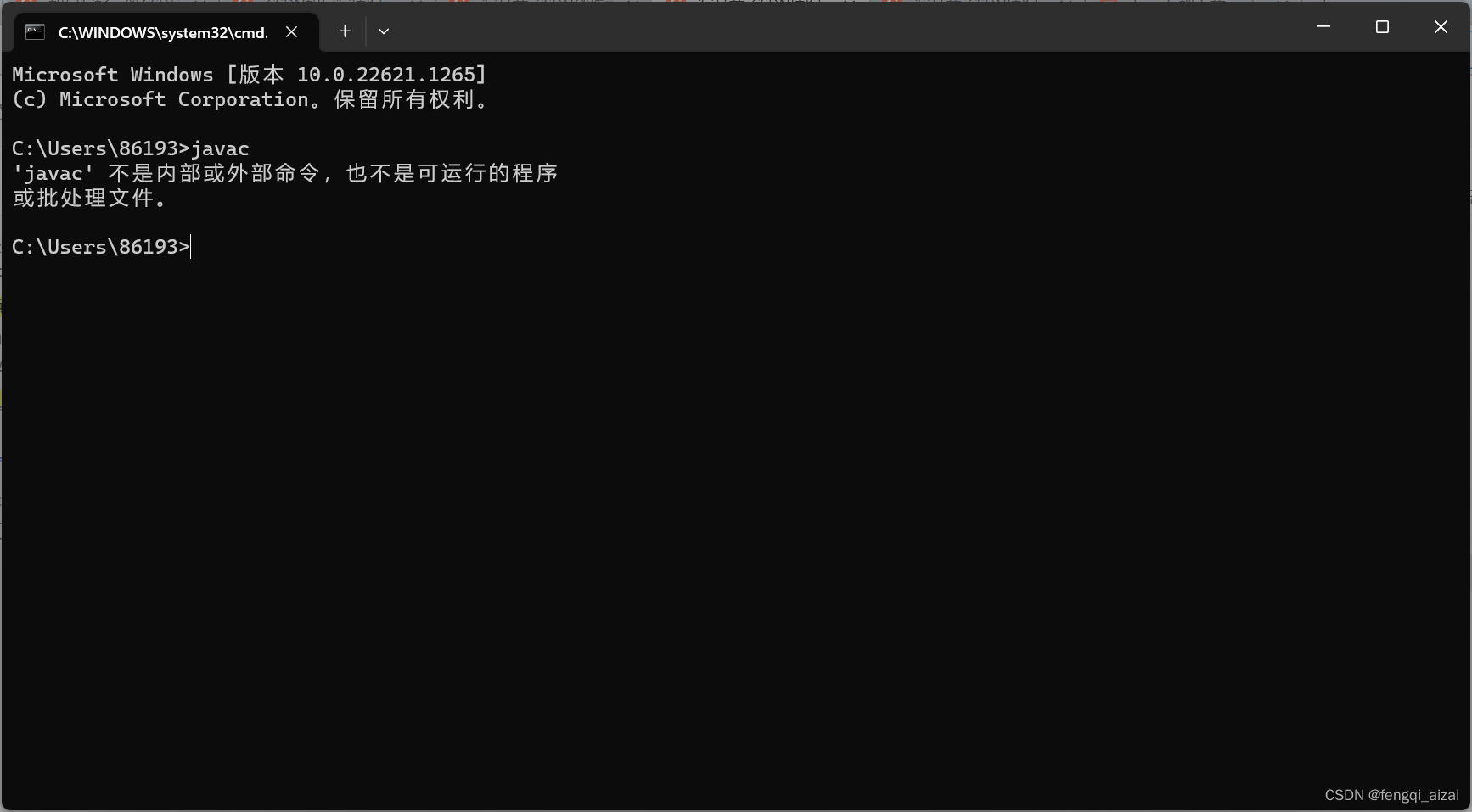The height and width of the screenshot is (812, 1472).
Task: Expand the new tab profile dropdown chevron
Action: pyautogui.click(x=384, y=31)
